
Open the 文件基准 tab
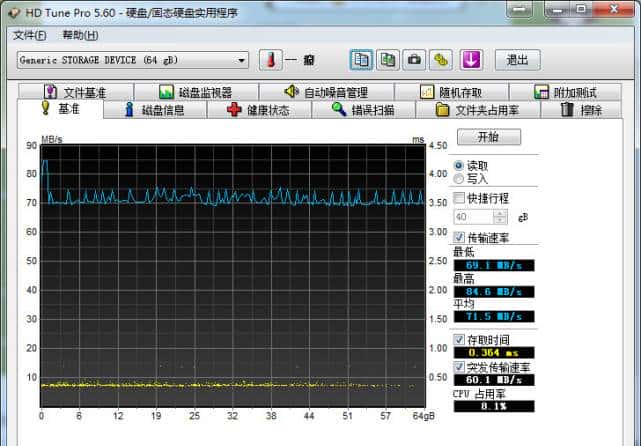(x=76, y=92)
